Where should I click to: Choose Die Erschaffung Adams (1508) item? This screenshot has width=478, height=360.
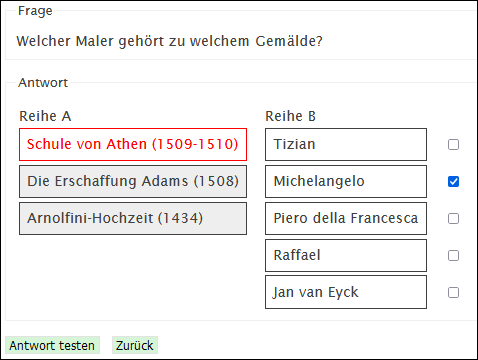click(133, 182)
